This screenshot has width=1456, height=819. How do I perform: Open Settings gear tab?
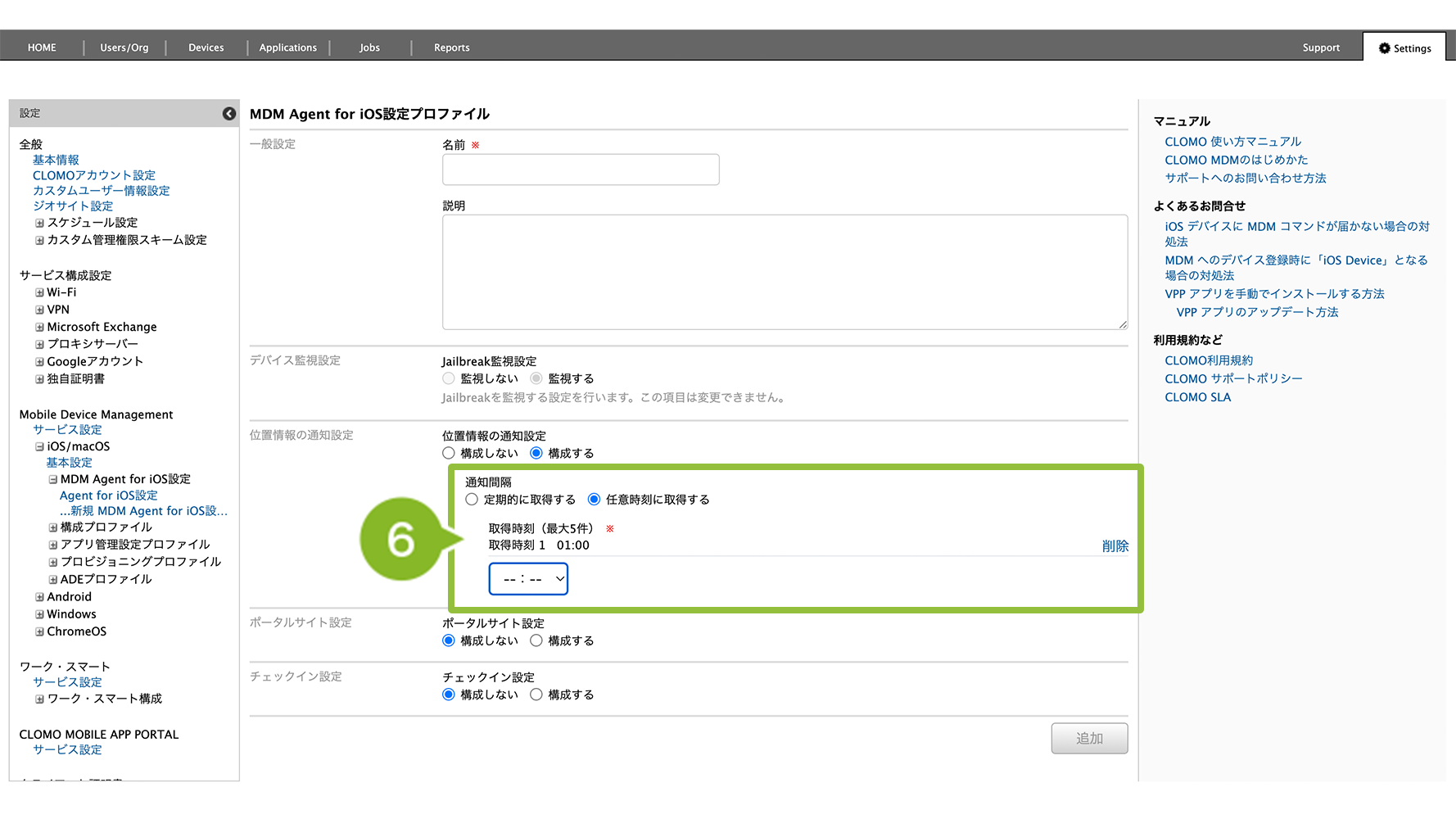click(x=1404, y=48)
